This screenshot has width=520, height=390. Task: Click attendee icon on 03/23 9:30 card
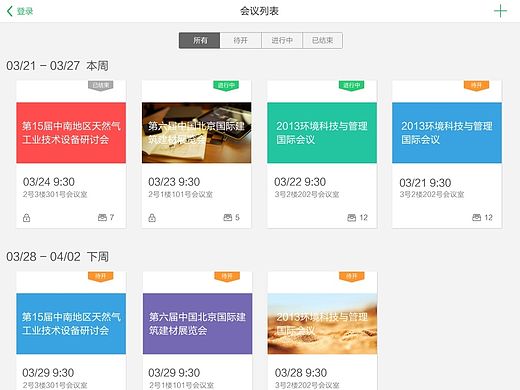coord(228,217)
